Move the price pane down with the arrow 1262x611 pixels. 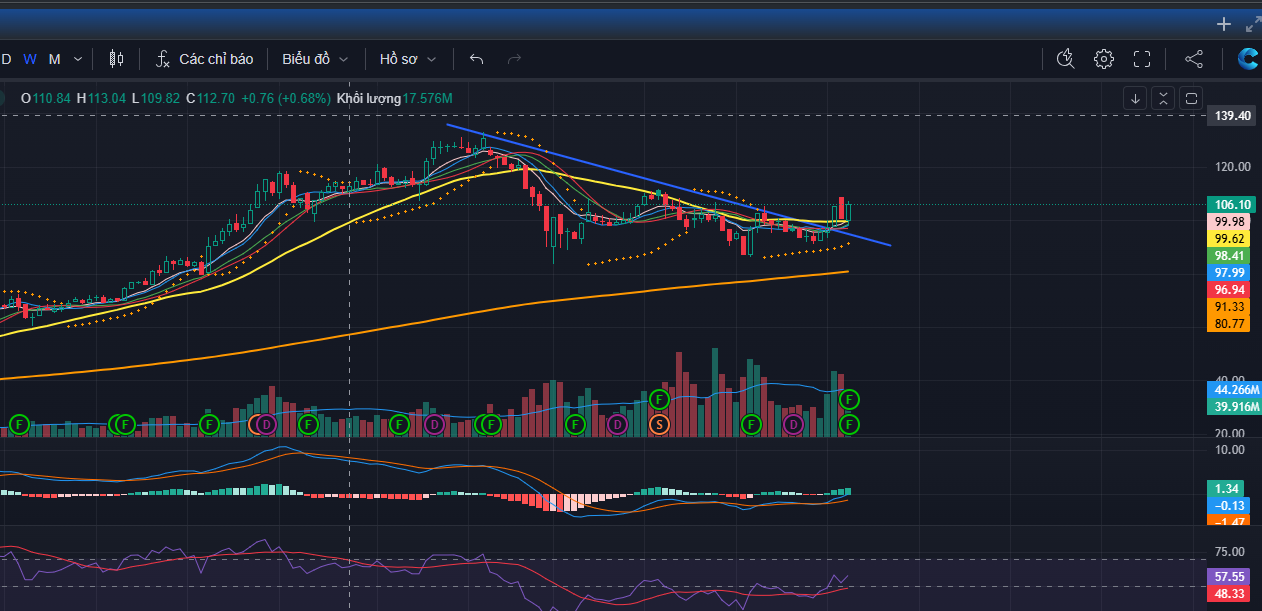coord(1135,98)
